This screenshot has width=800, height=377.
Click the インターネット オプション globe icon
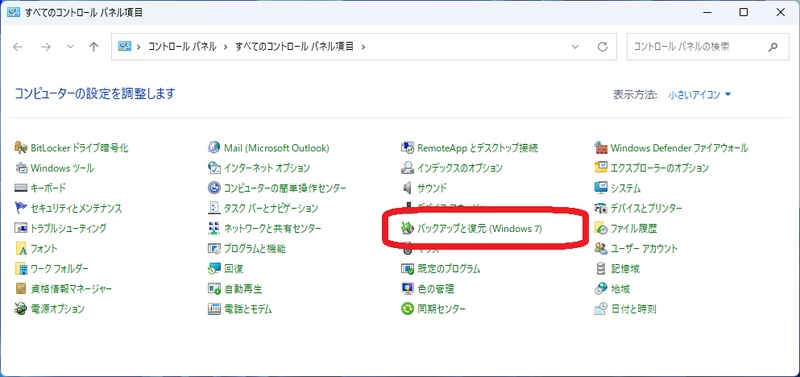[214, 168]
